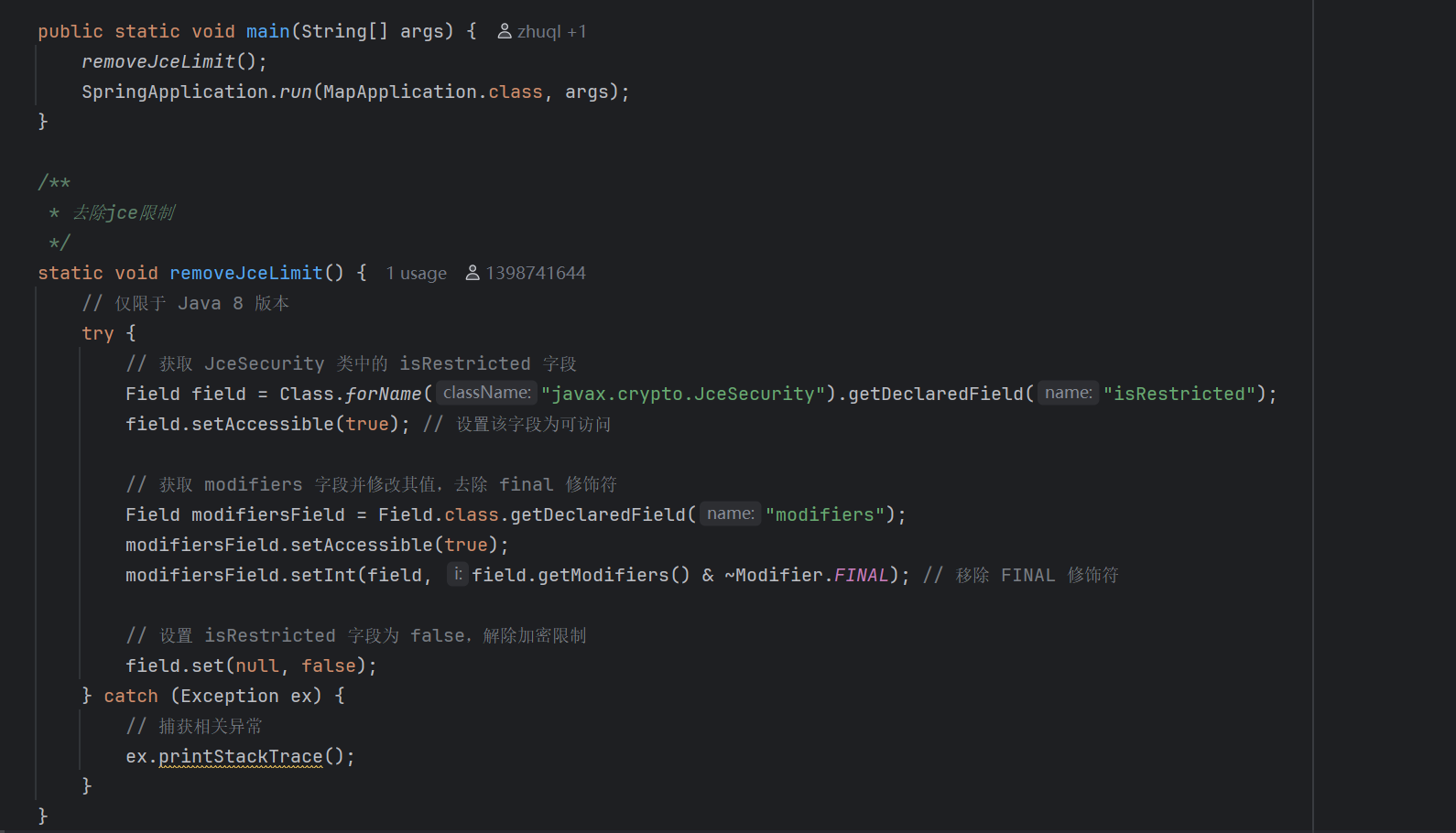The width and height of the screenshot is (1456, 833).
Task: Click the '设置该字段为可访问' comment
Action: click(x=517, y=425)
